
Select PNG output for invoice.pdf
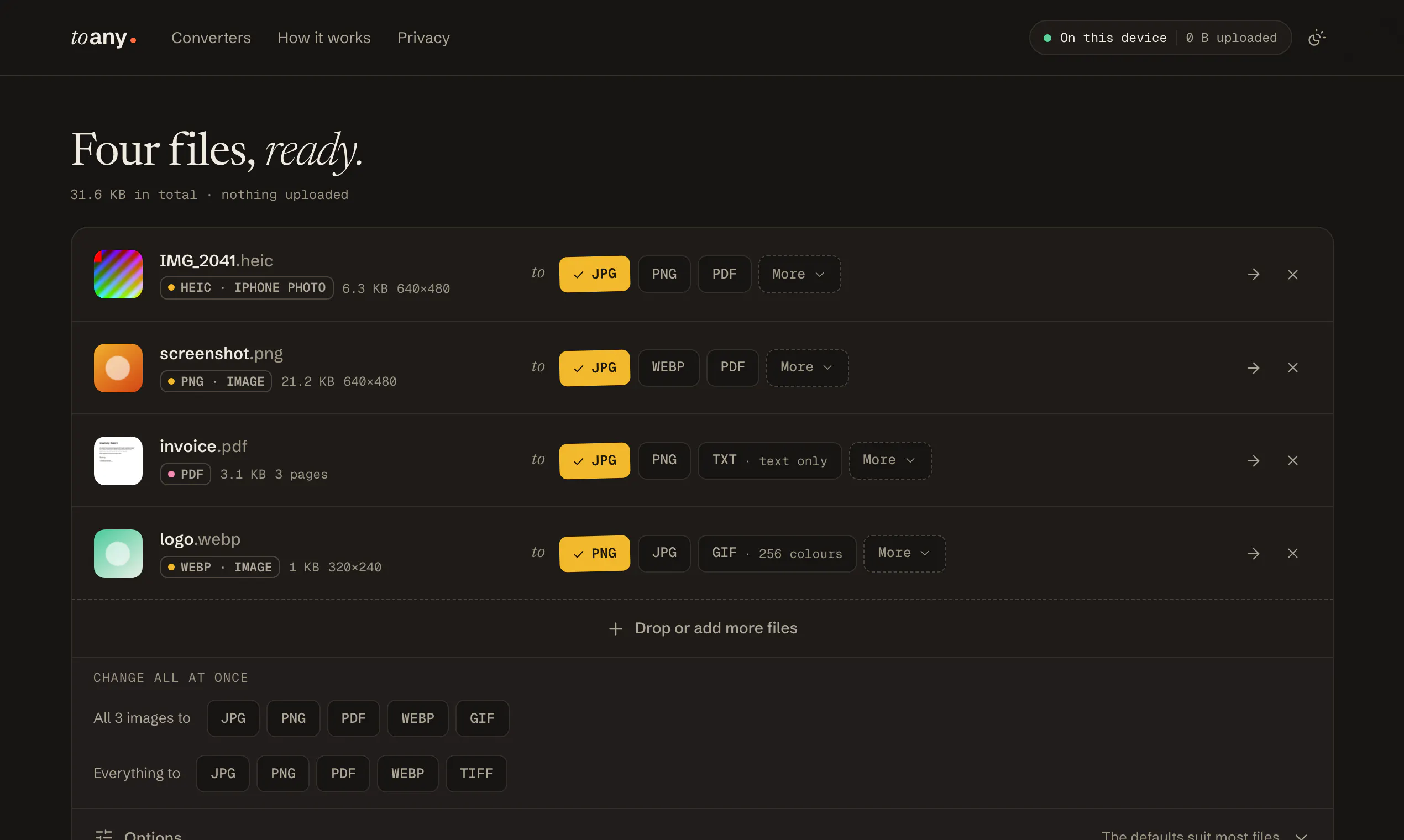pyautogui.click(x=664, y=461)
